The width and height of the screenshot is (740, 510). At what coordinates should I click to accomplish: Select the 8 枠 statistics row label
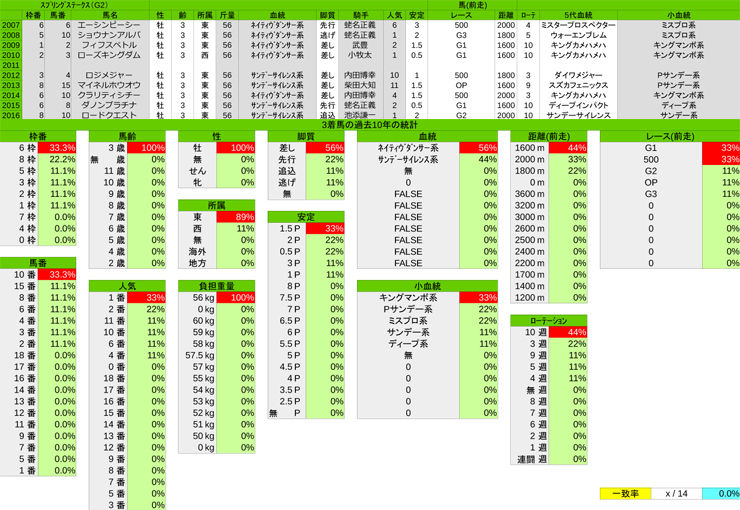pos(19,159)
